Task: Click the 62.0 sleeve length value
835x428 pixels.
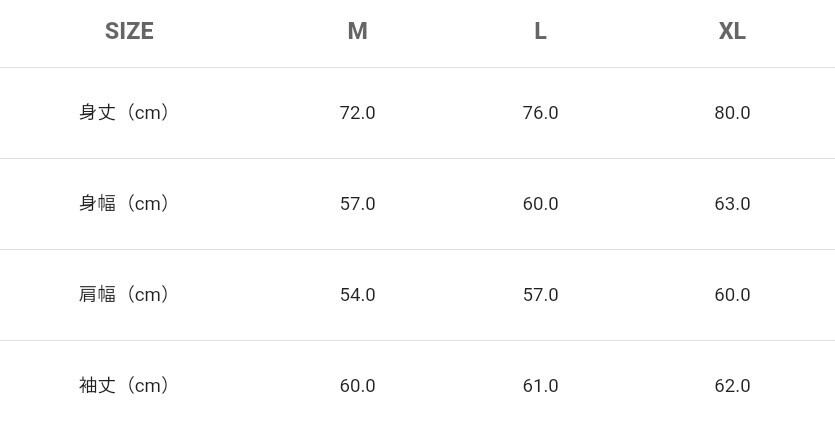Action: [x=732, y=386]
